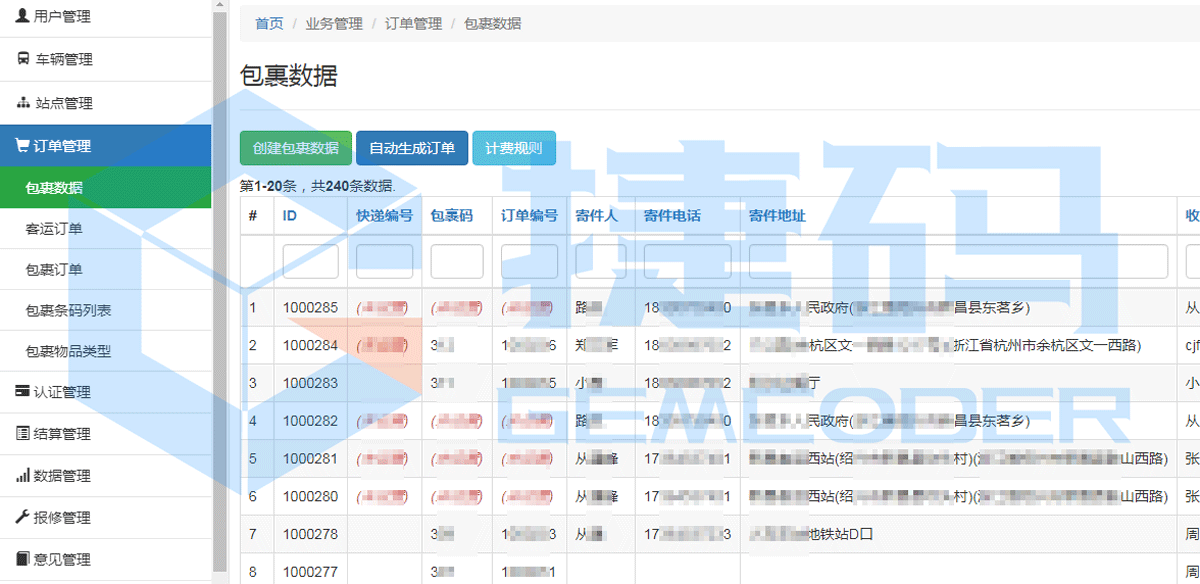Click the shopping cart icon beside 订单管理
Screen dimensions: 1200x584
coord(22,146)
